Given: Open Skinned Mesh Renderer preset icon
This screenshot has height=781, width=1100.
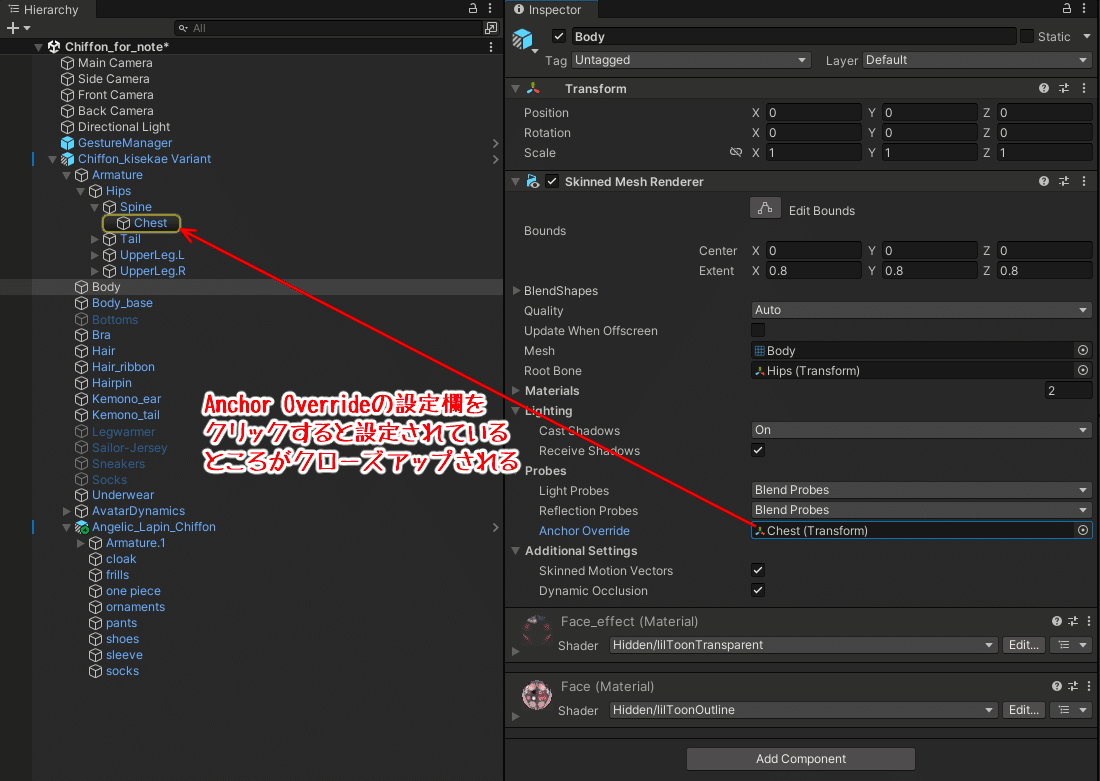Looking at the screenshot, I should [x=1064, y=181].
